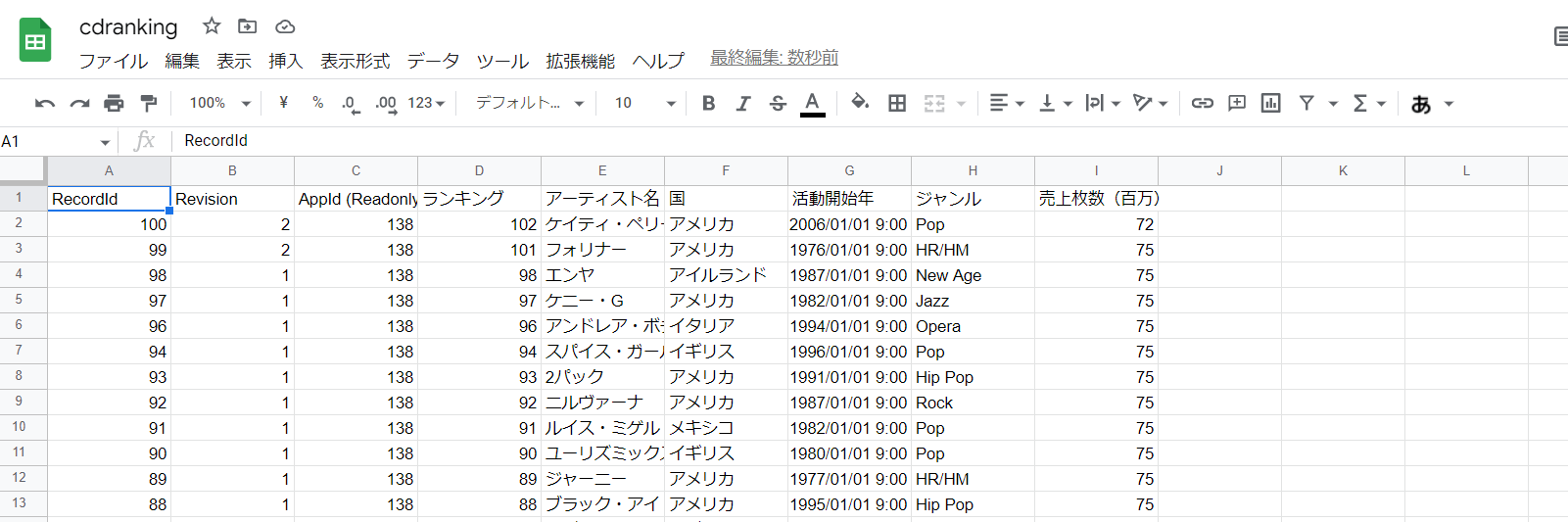Open font size 10 dropdown
Screen dimensions: 1568x522
[644, 103]
